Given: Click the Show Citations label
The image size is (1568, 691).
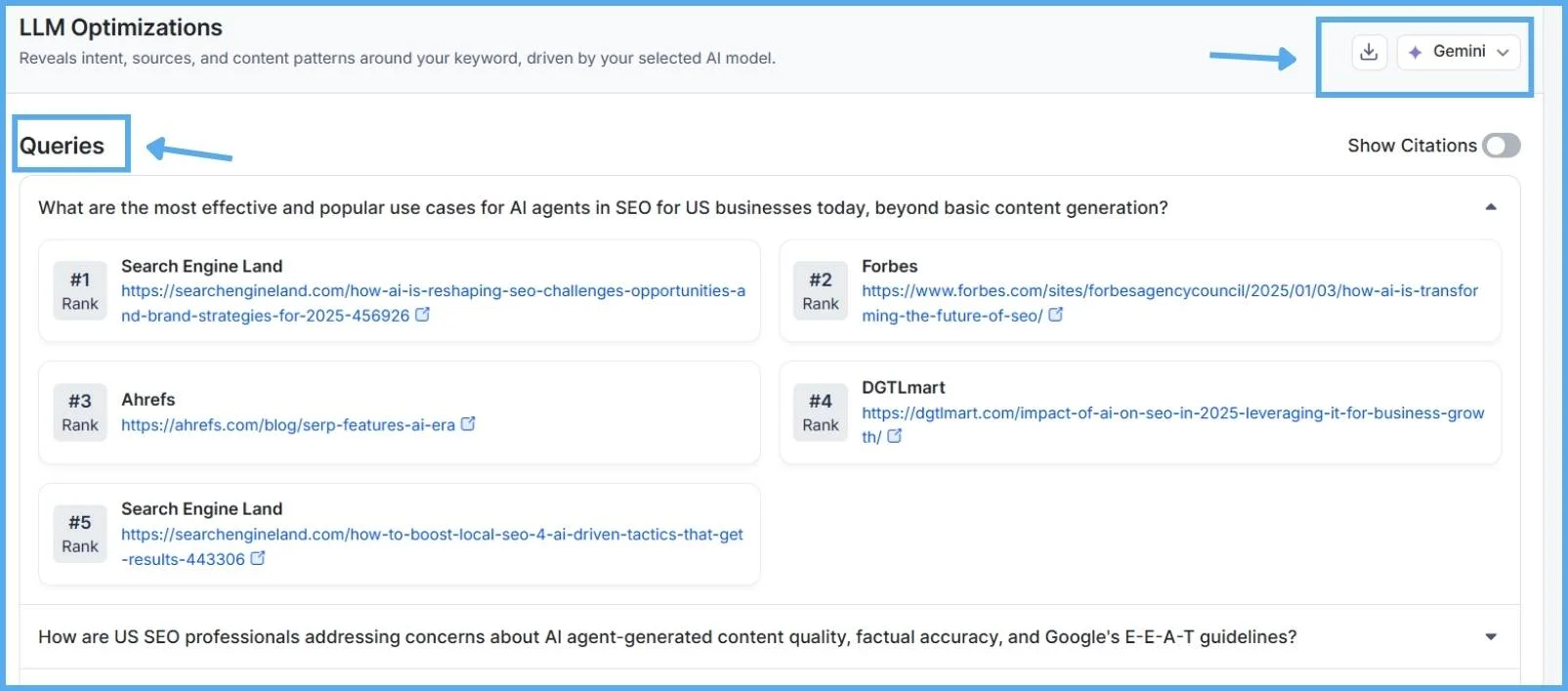Looking at the screenshot, I should [1412, 146].
